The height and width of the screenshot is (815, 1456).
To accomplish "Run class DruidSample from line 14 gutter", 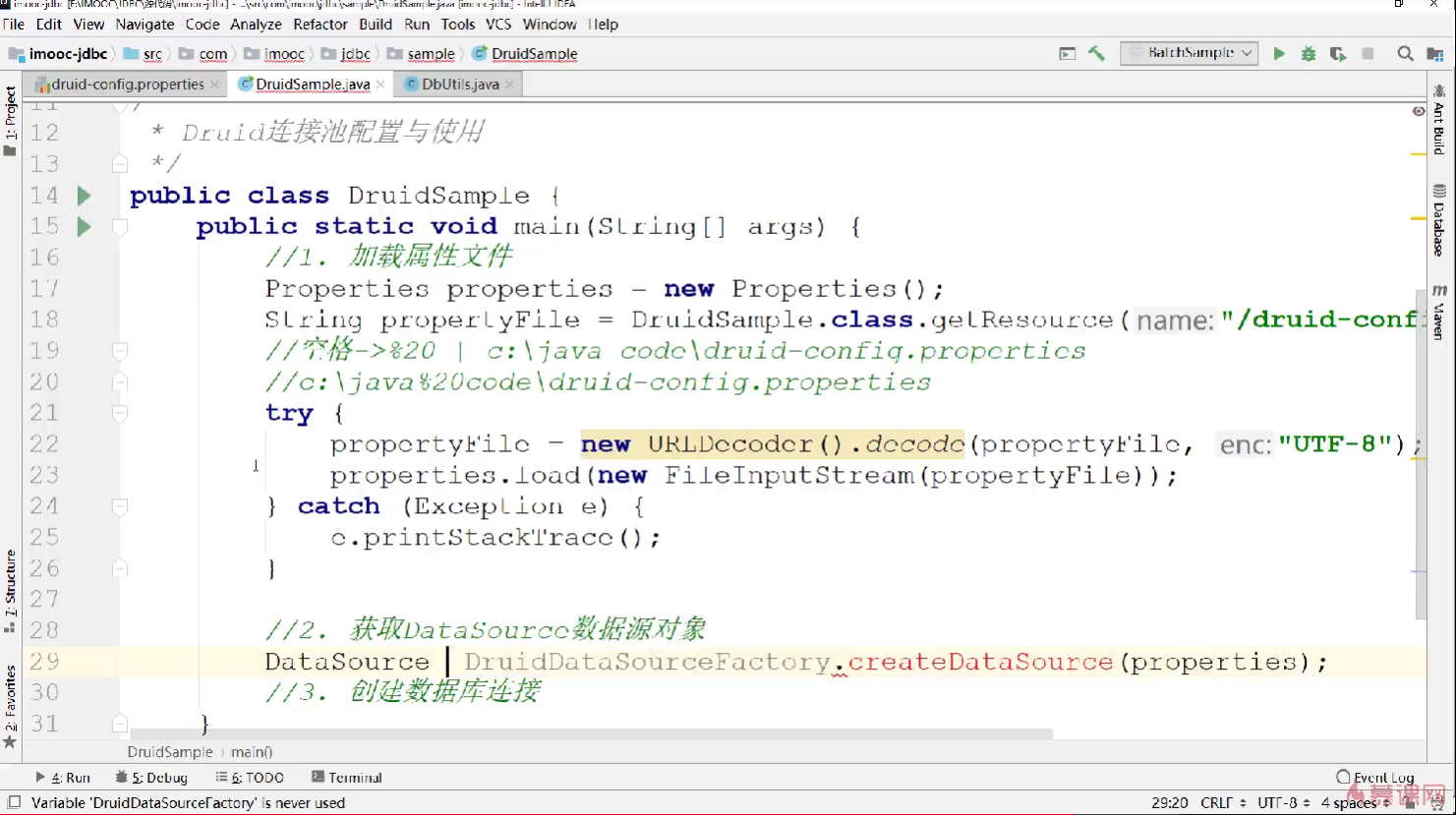I will point(84,196).
